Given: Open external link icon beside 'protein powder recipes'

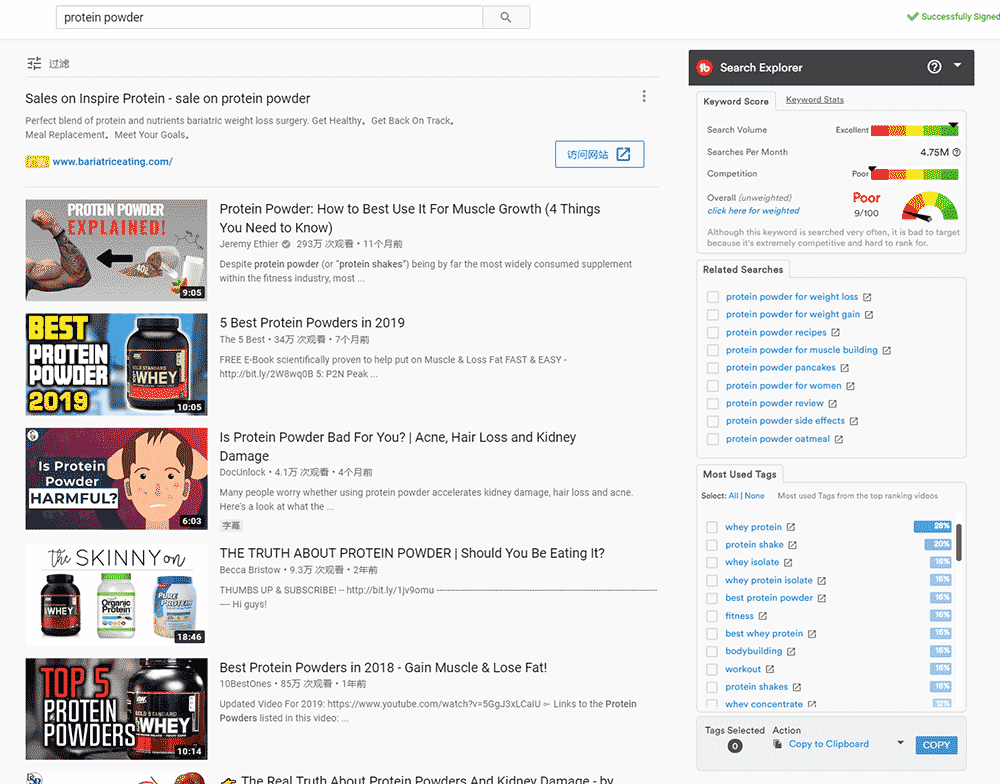Looking at the screenshot, I should coord(835,333).
